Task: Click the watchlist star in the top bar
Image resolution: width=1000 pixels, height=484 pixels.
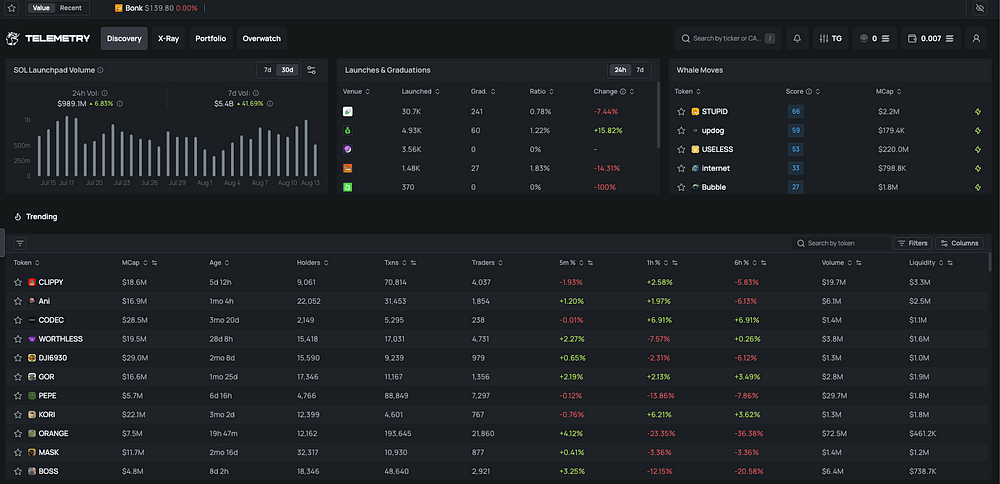Action: click(x=13, y=8)
